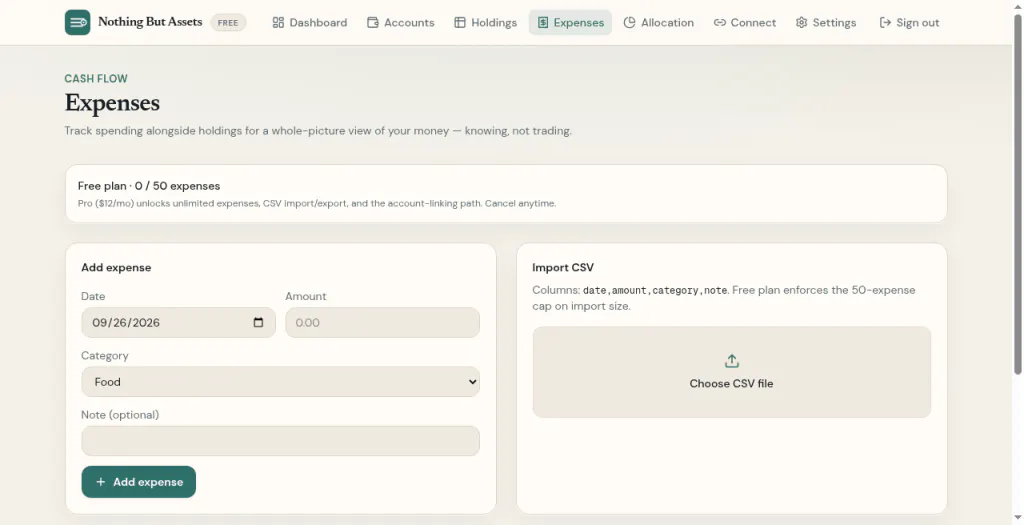Click the Nothing But Assets brand name

[x=150, y=22]
